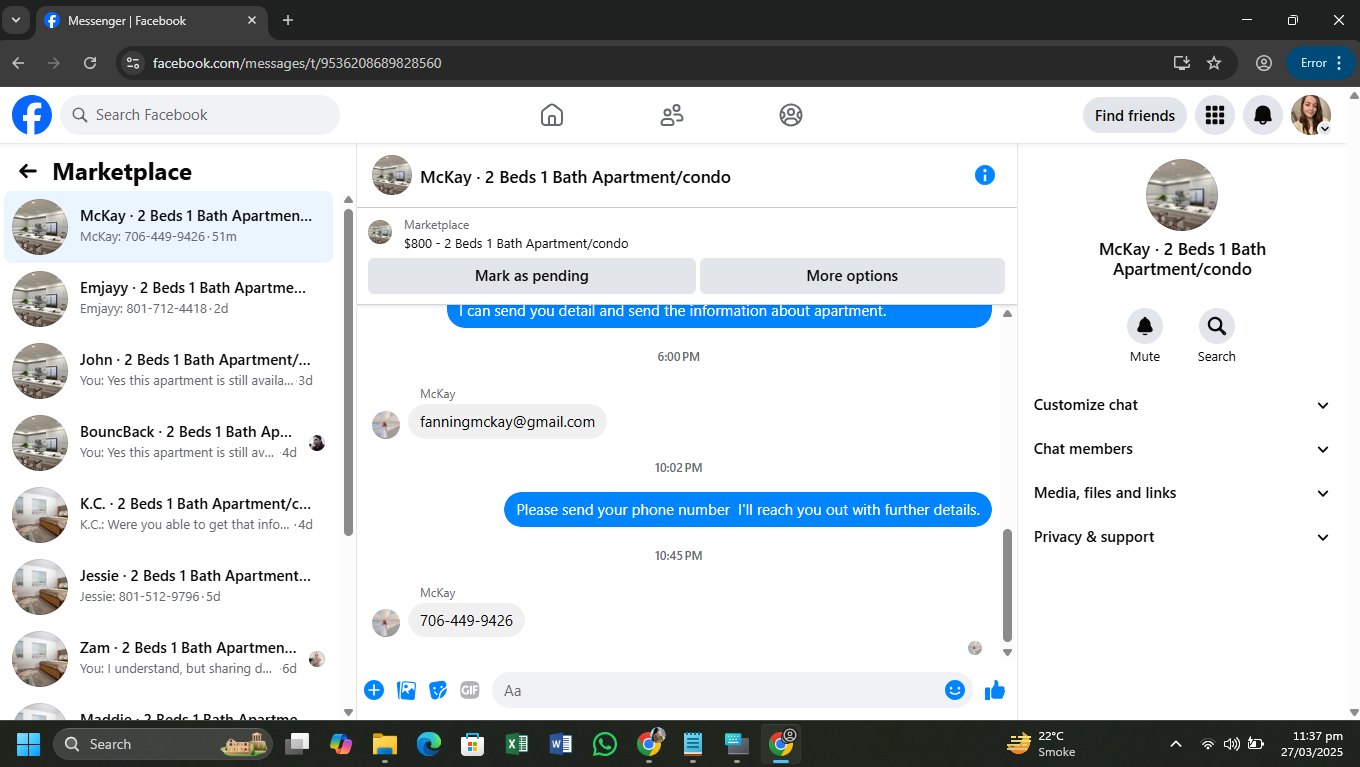Open WhatsApp from the taskbar

click(605, 744)
